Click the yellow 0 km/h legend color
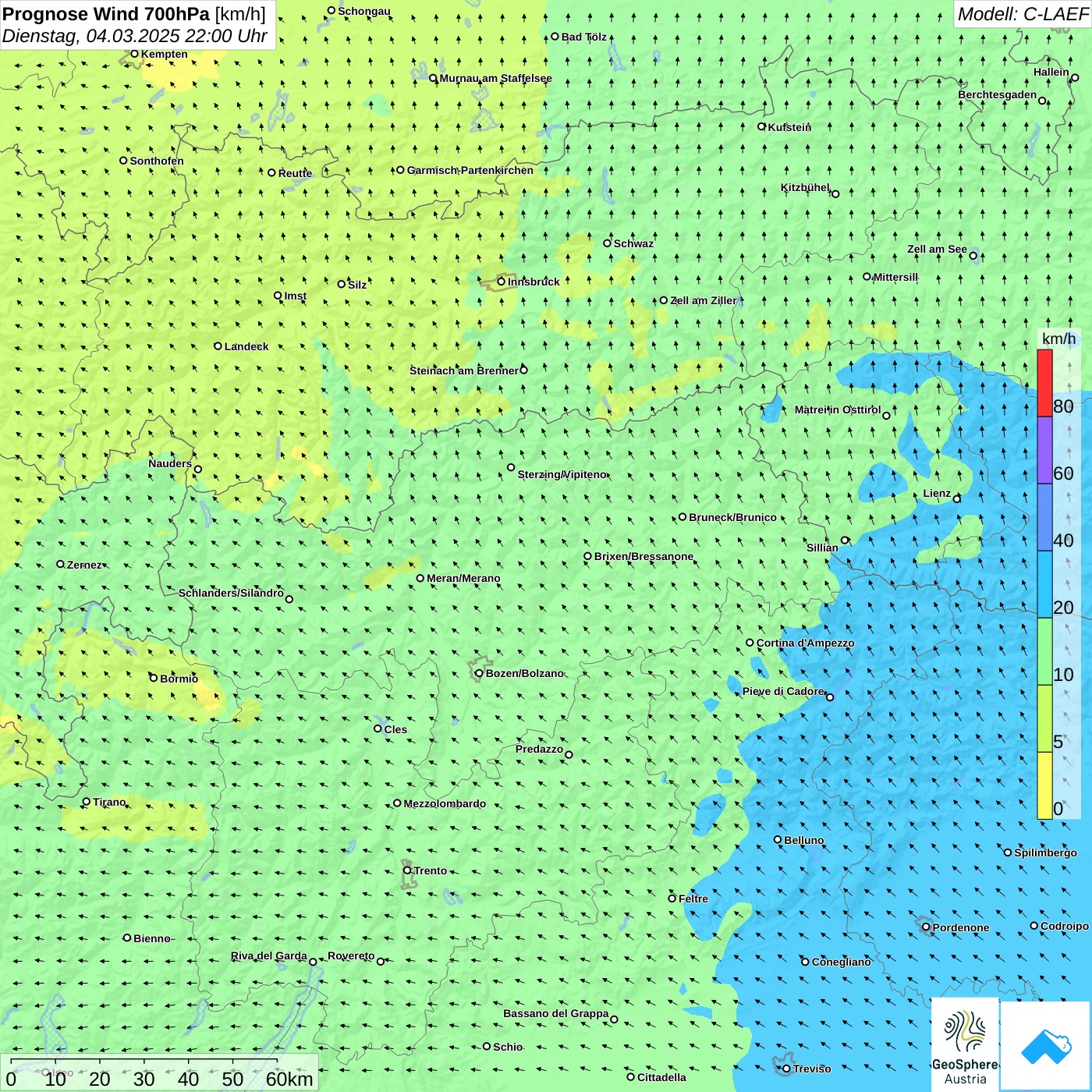1092x1092 pixels. [1044, 785]
